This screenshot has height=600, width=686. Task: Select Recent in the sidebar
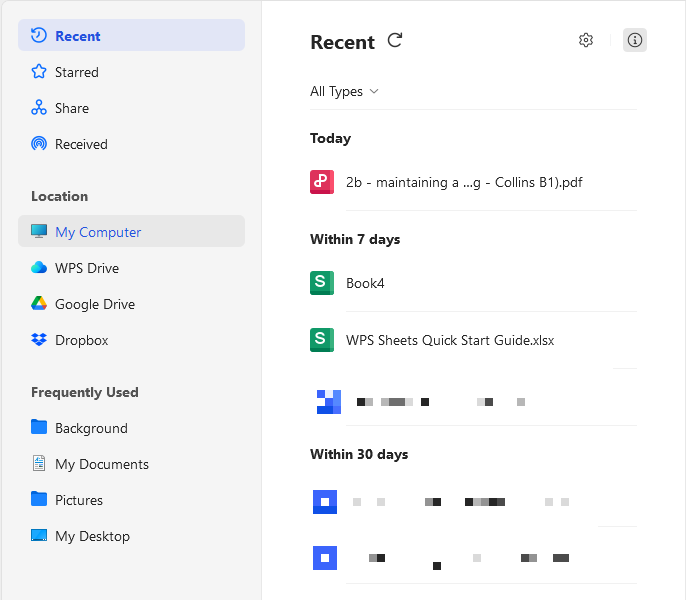click(78, 36)
